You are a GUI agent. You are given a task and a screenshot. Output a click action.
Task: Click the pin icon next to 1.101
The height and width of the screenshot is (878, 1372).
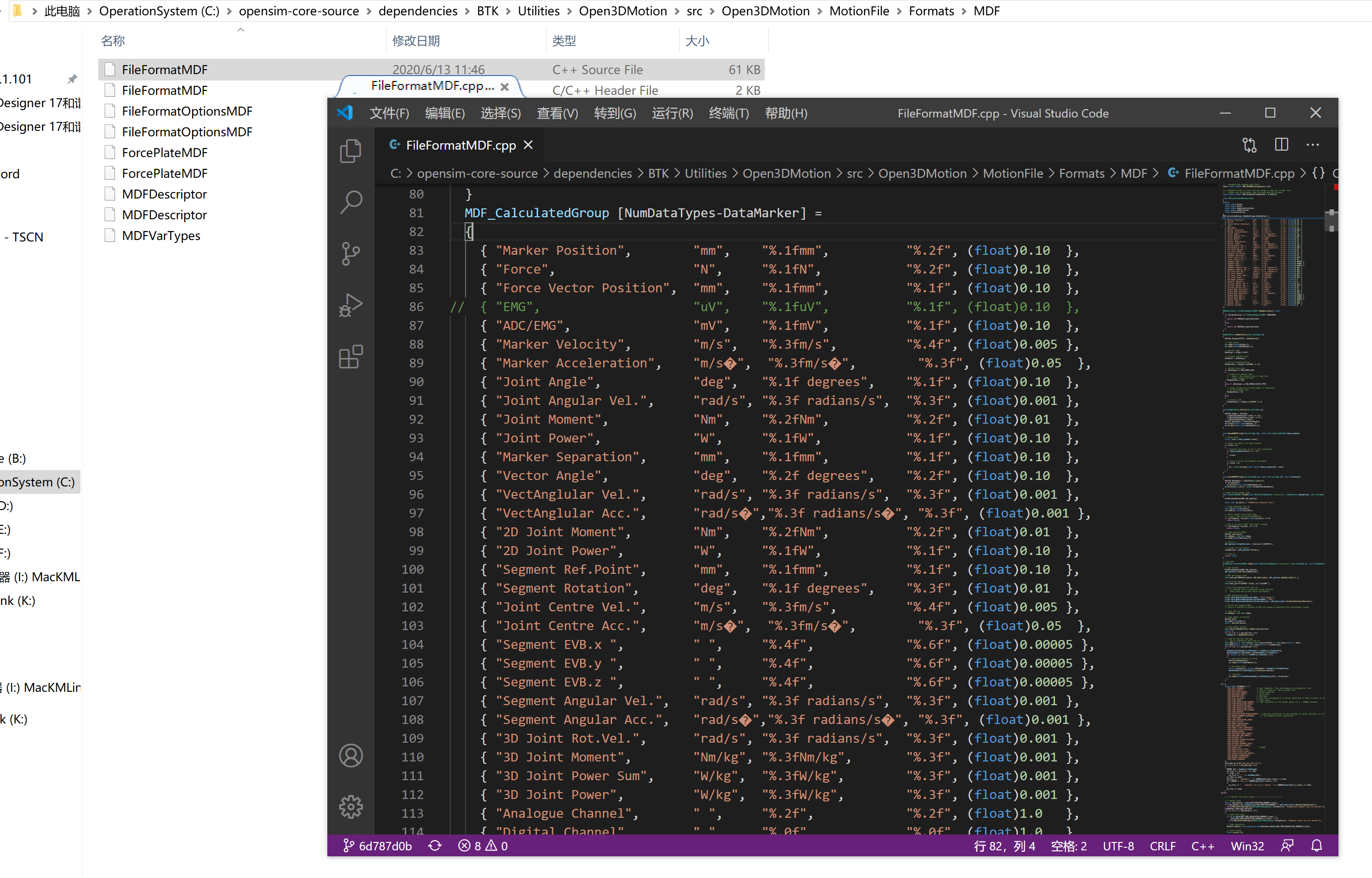(73, 79)
